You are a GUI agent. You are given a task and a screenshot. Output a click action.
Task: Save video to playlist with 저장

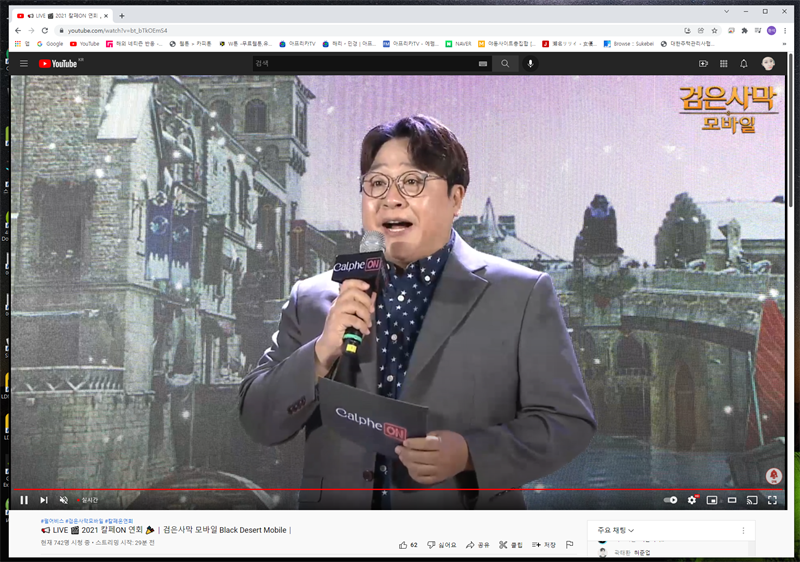pos(543,545)
